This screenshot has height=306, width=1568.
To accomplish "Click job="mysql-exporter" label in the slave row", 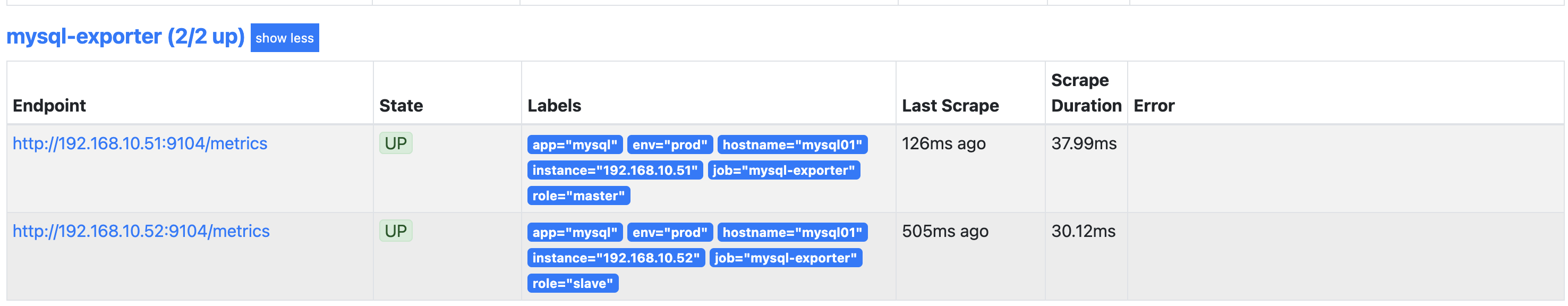I will pos(786,258).
